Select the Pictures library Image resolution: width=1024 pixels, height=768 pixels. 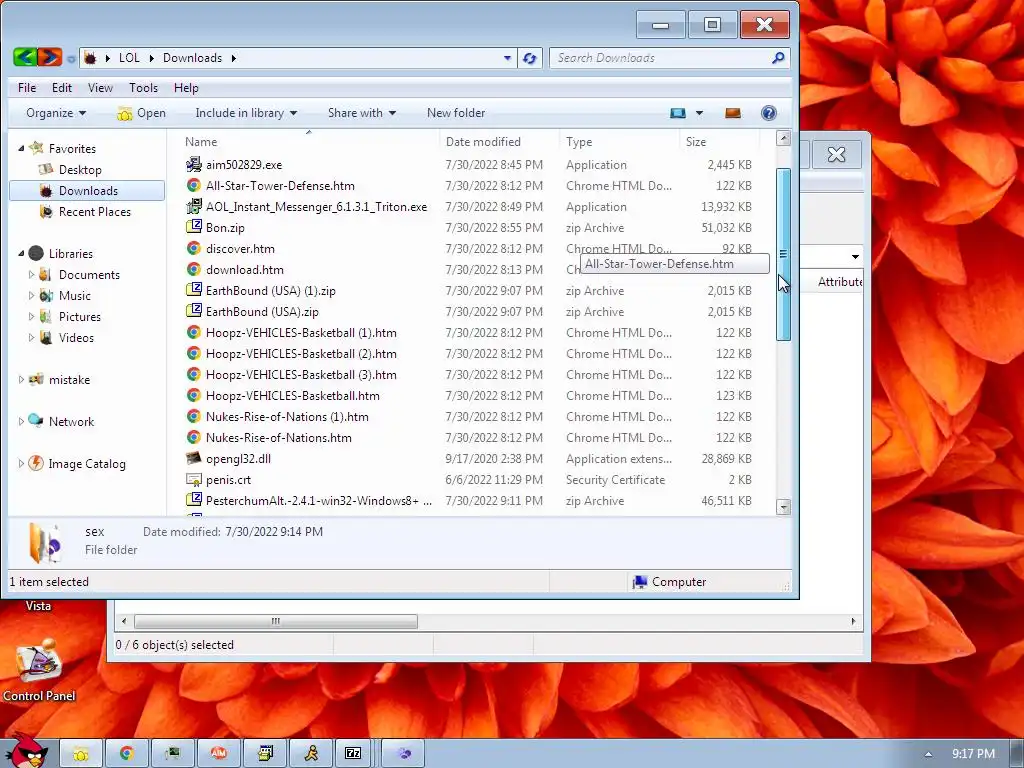coord(80,317)
